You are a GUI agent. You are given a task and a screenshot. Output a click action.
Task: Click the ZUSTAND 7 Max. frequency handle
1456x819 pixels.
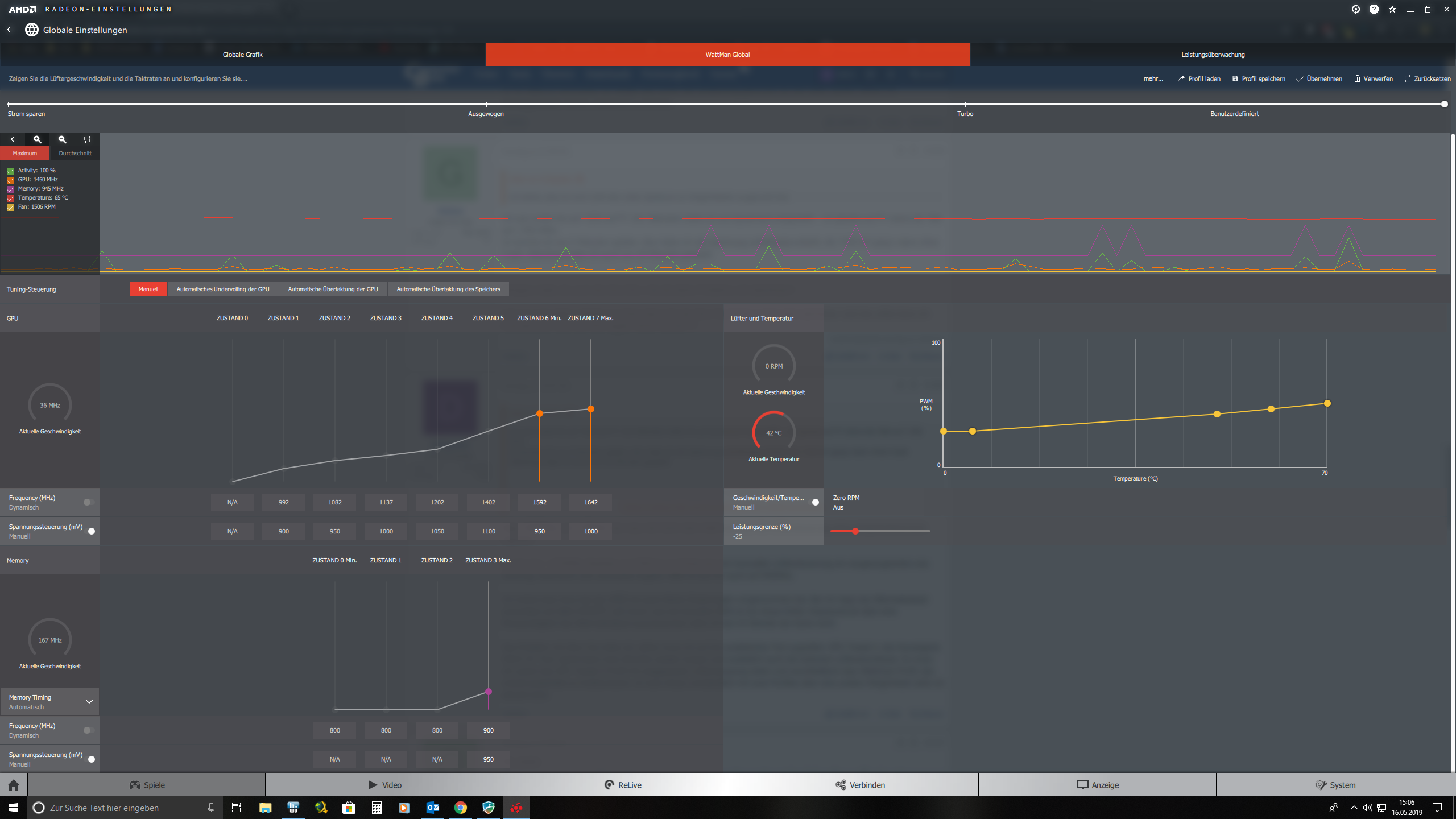pyautogui.click(x=591, y=409)
